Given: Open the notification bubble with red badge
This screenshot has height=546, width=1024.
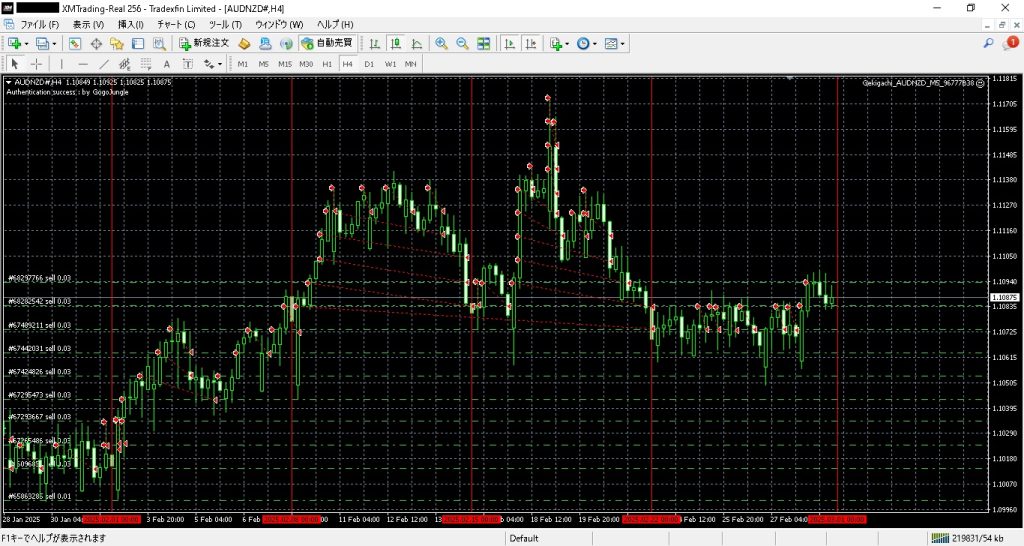Looking at the screenshot, I should (x=1010, y=43).
